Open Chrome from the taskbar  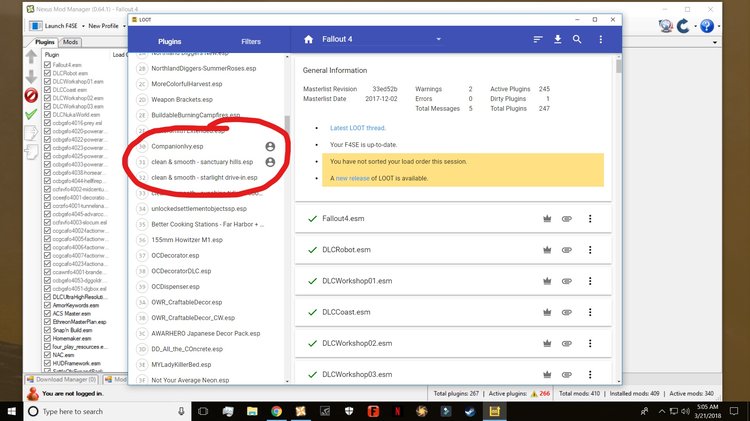[x=276, y=411]
